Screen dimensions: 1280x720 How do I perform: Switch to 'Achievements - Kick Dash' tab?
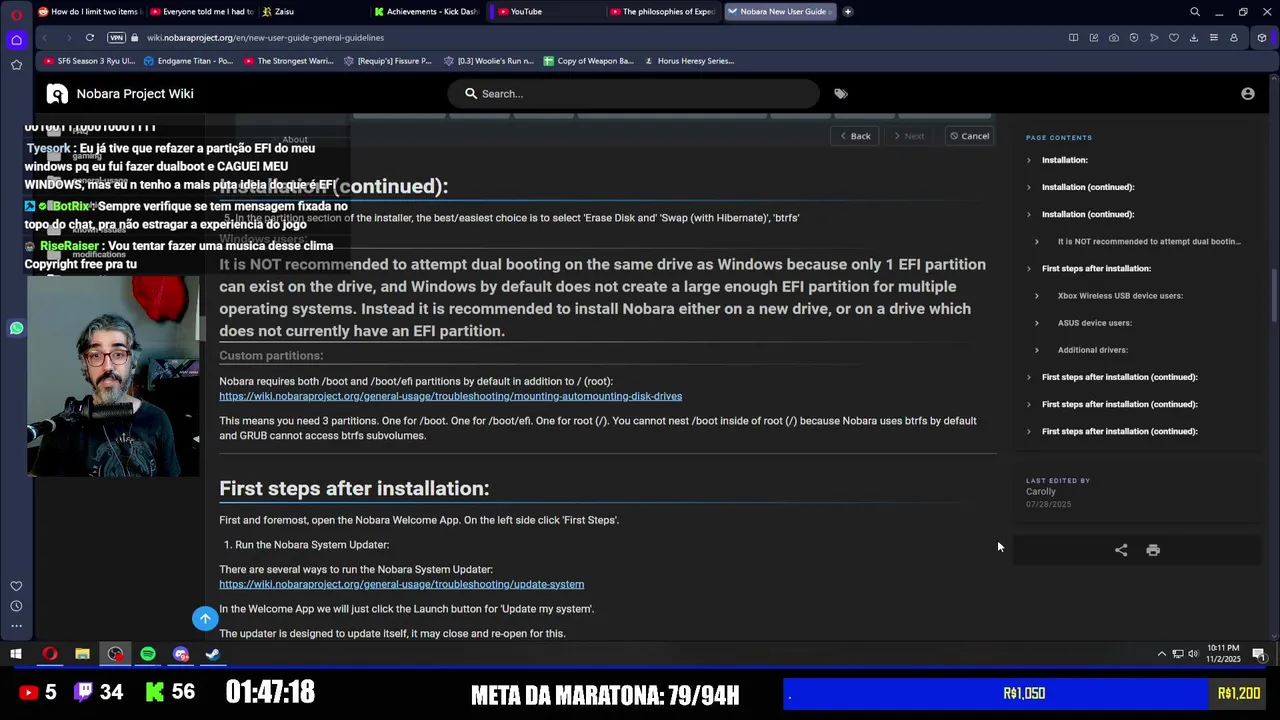click(428, 12)
